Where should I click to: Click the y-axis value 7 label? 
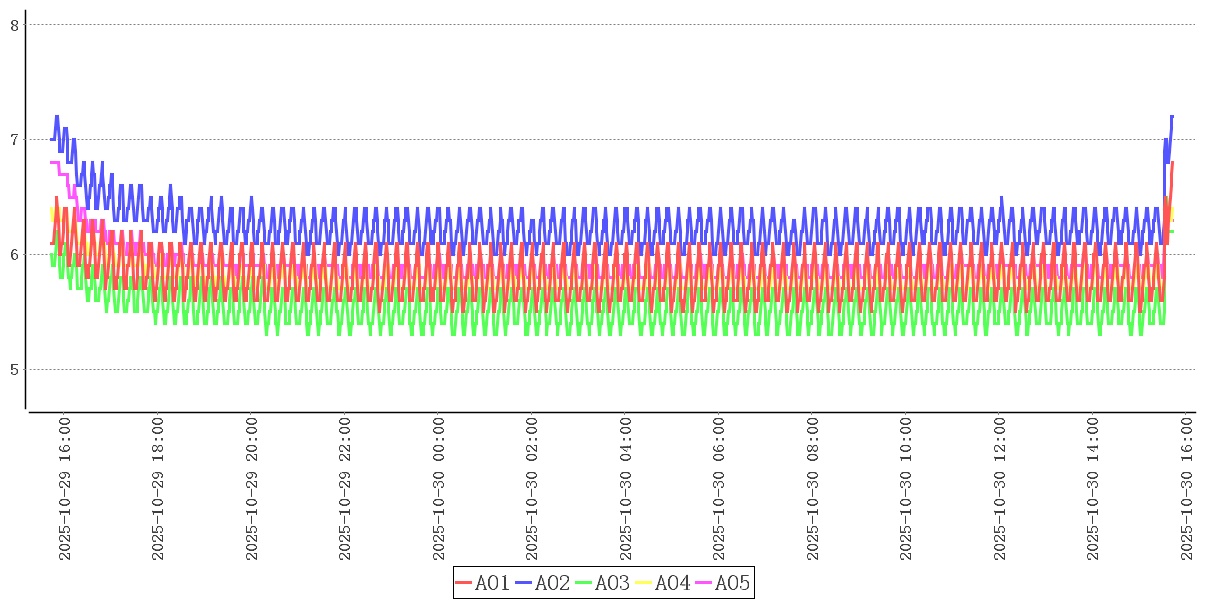[15, 140]
